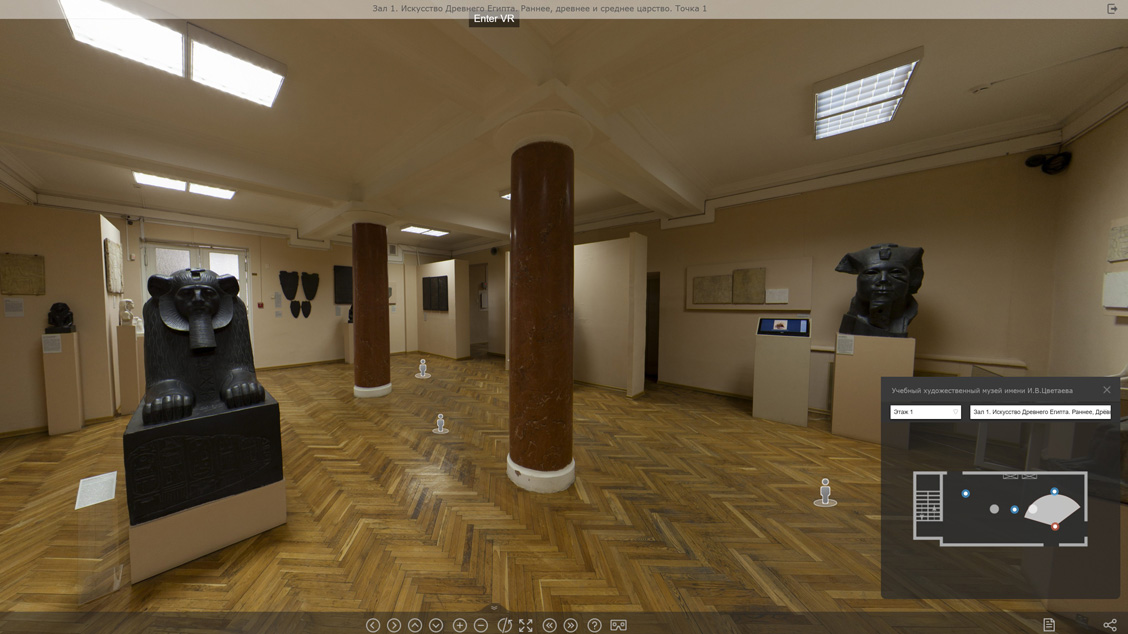1128x634 pixels.
Task: Jump to the middle walker hotspot on floor
Action: click(x=440, y=424)
